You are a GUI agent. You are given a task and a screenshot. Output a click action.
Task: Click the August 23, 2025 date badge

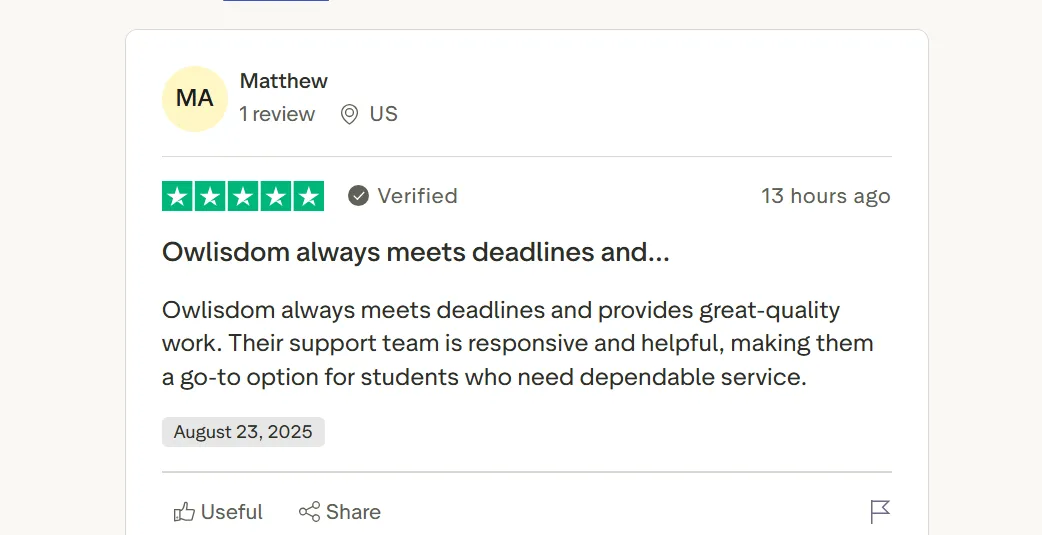[x=243, y=432]
